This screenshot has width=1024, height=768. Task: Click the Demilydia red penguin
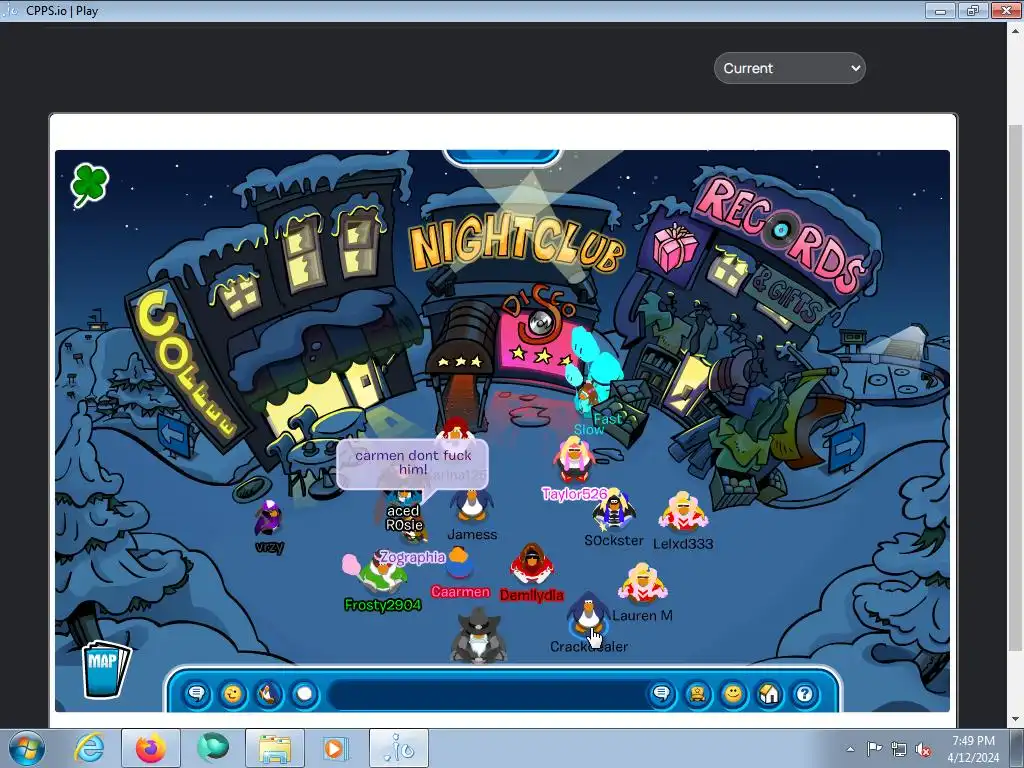tap(532, 564)
